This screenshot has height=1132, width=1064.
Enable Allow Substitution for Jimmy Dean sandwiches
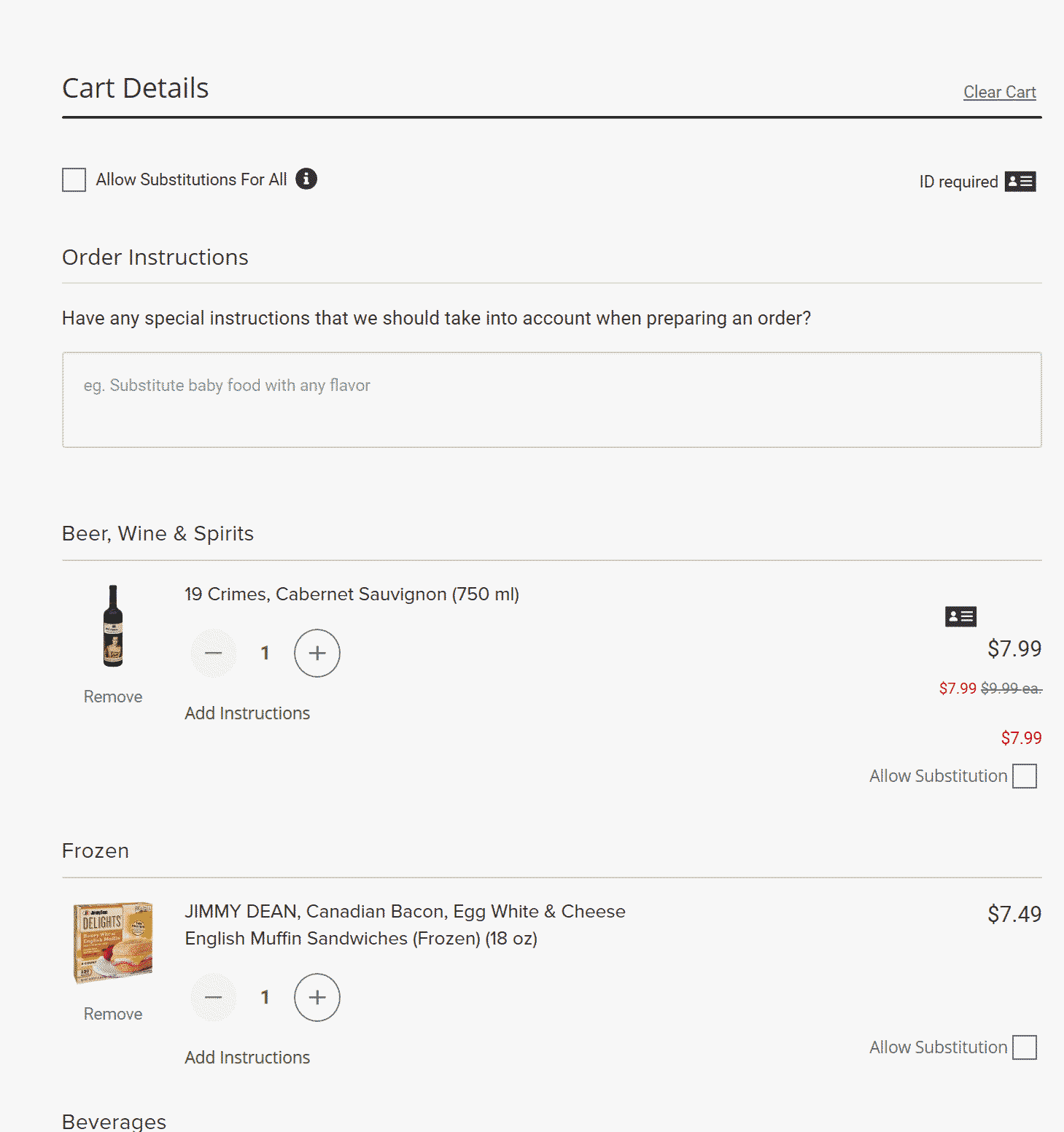[x=1025, y=1047]
